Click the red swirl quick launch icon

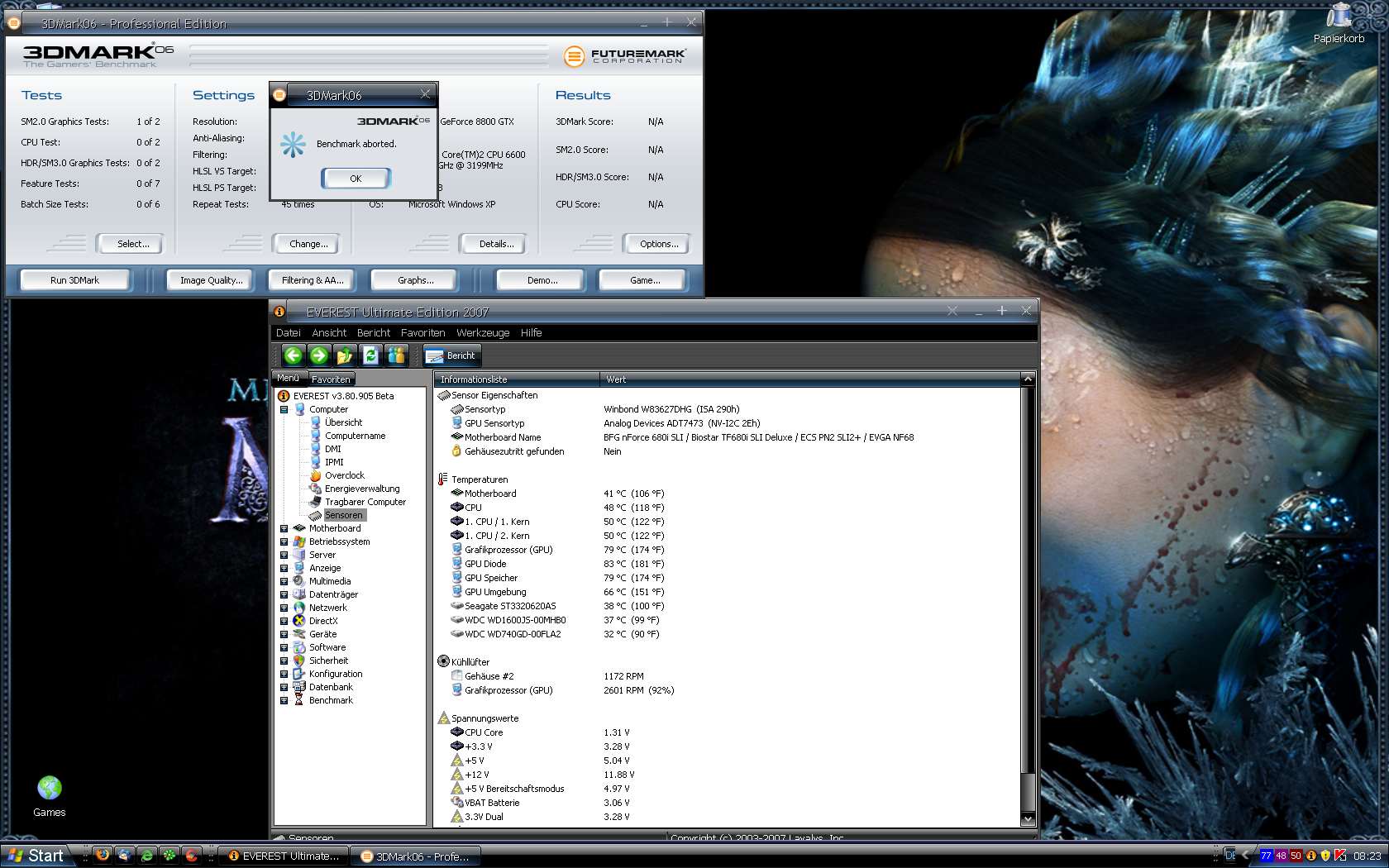point(191,856)
